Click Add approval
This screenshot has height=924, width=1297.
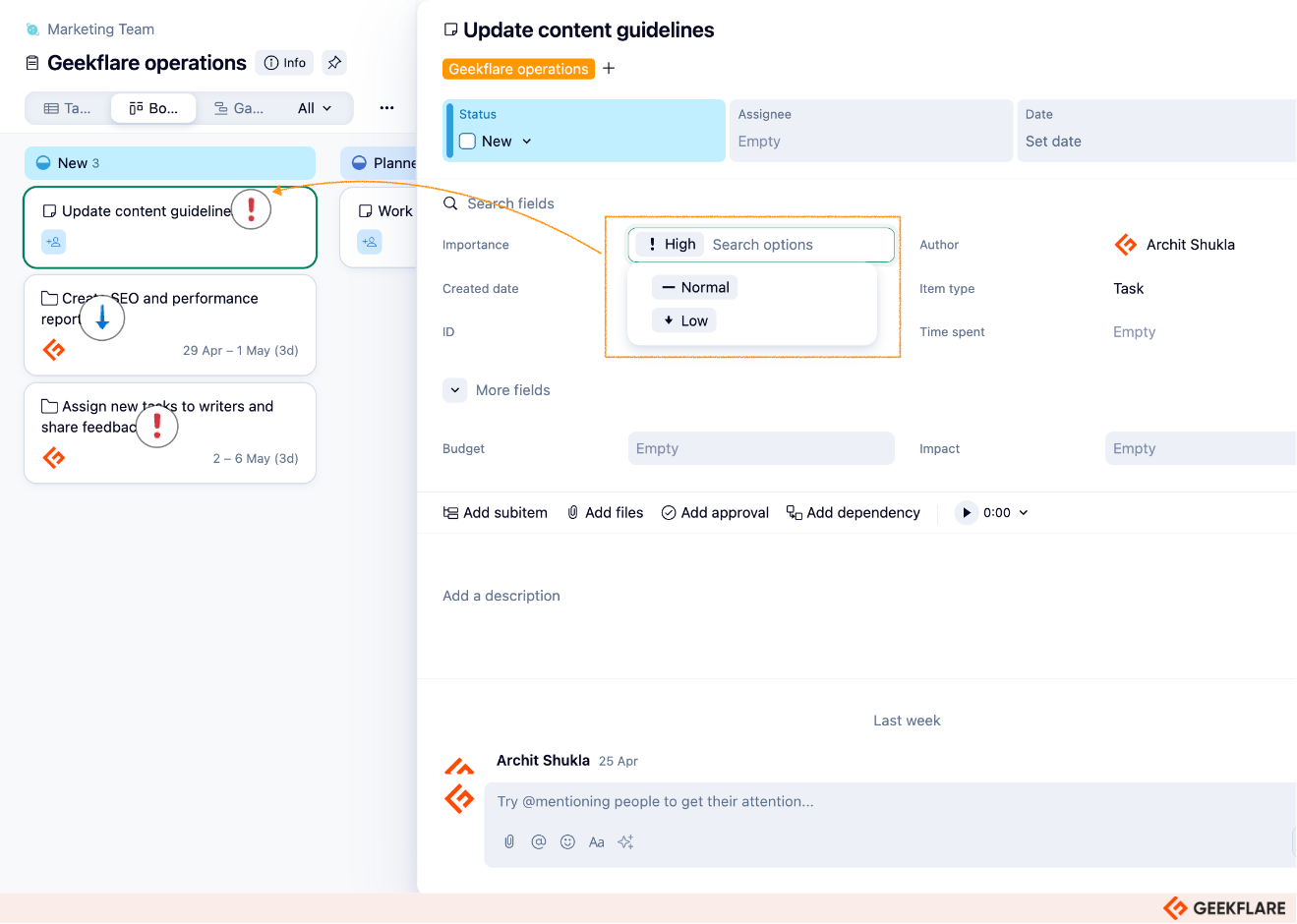coord(715,513)
